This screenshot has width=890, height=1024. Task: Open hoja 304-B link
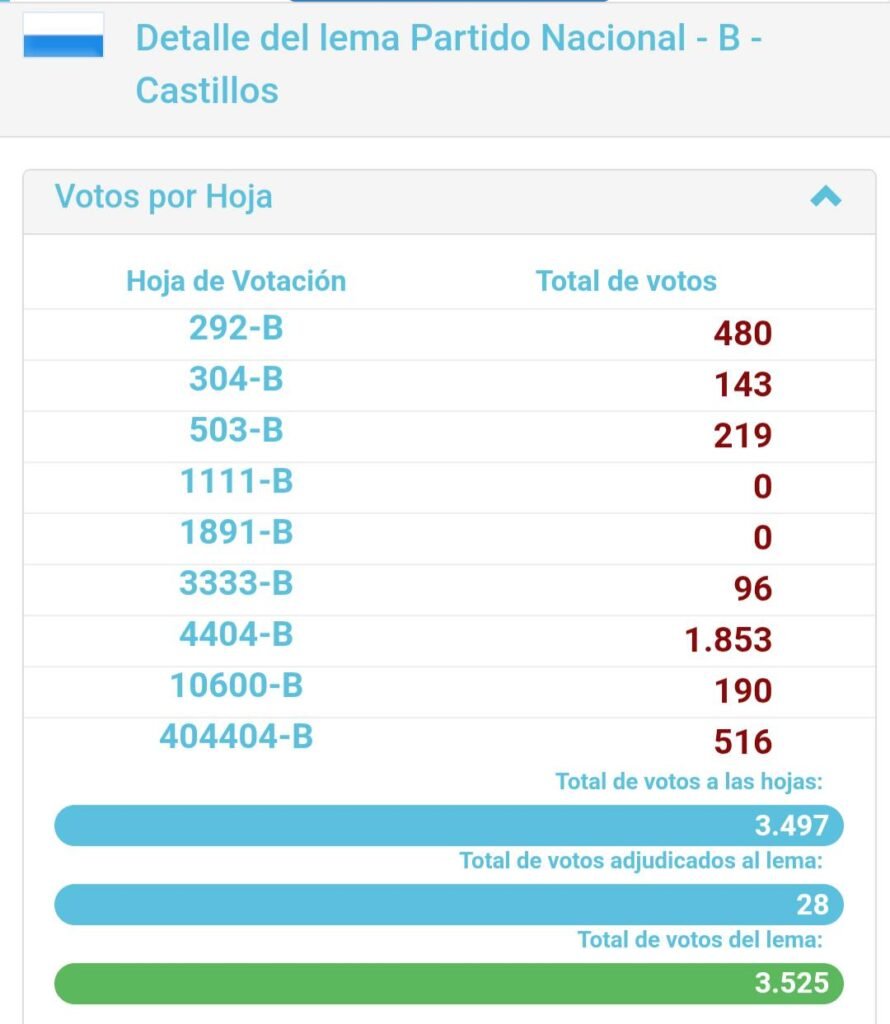[236, 379]
